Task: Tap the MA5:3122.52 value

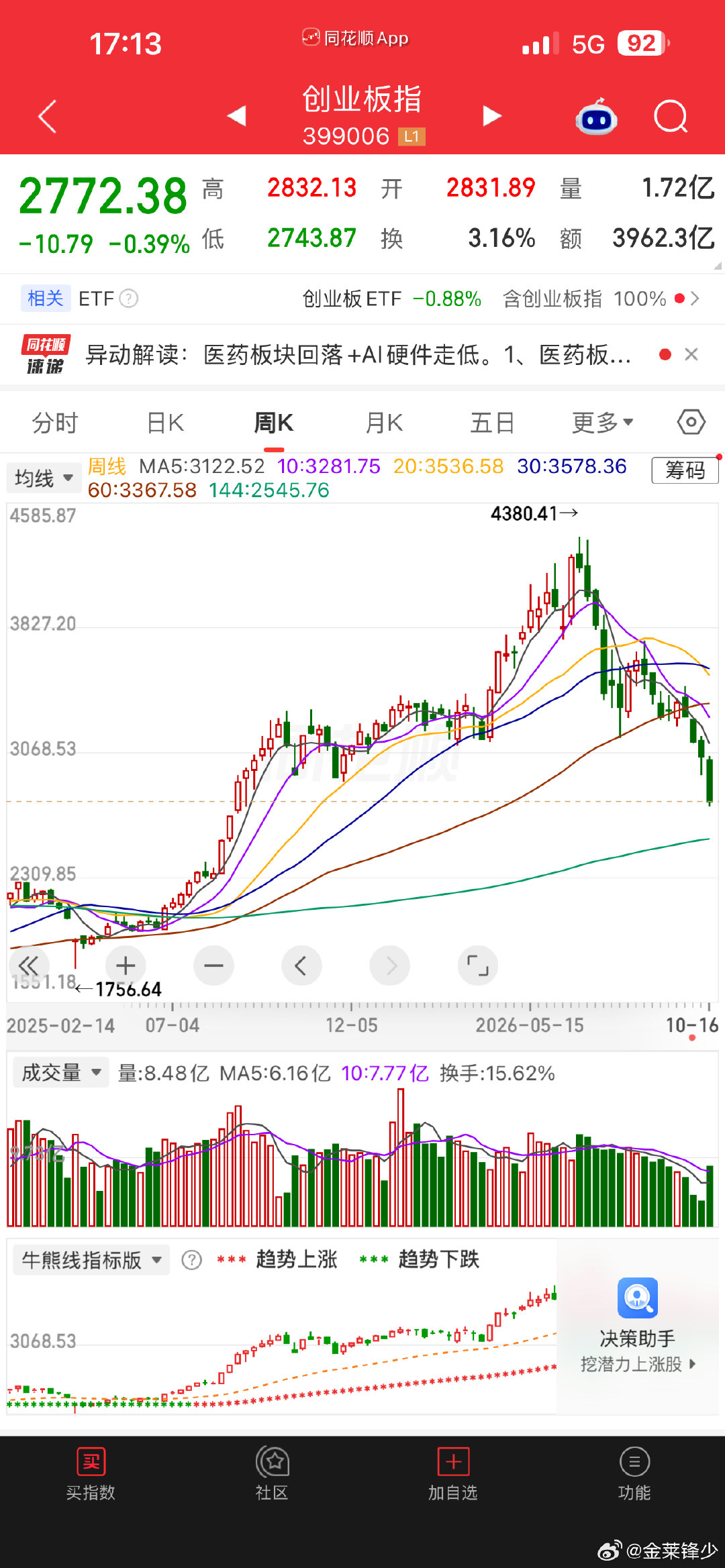Action: click(202, 466)
